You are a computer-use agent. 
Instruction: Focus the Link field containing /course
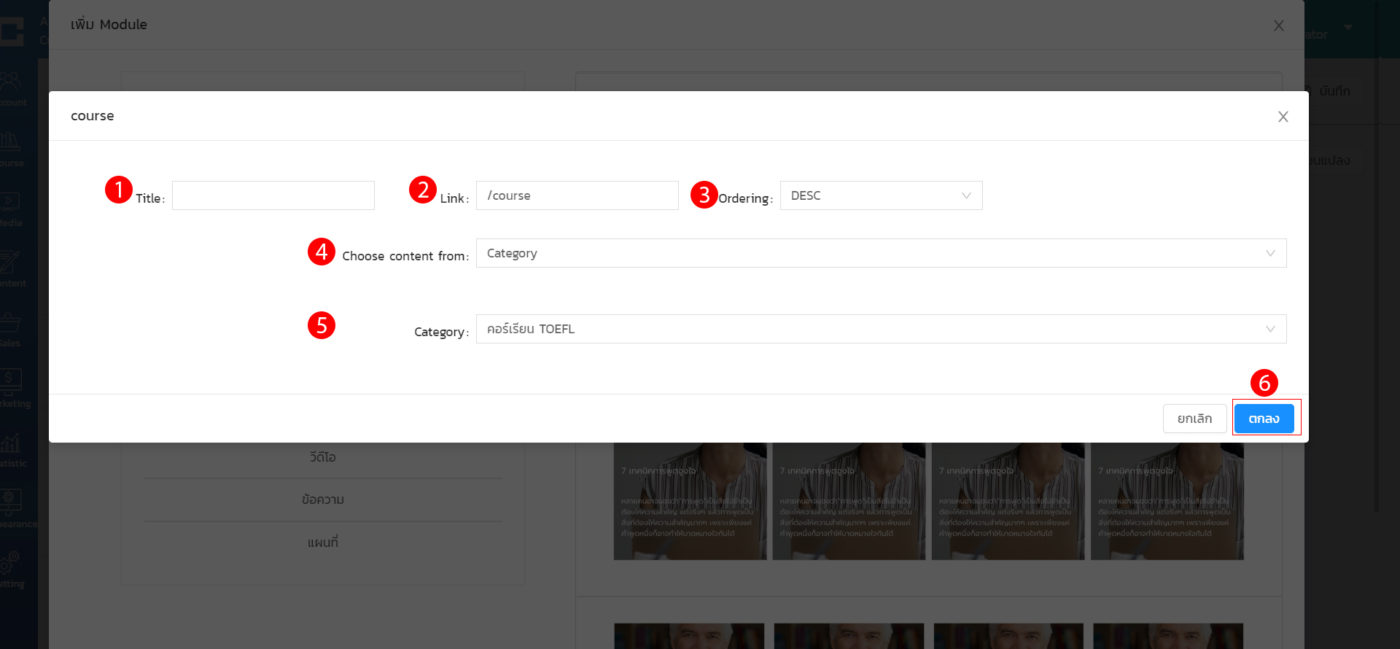click(577, 196)
